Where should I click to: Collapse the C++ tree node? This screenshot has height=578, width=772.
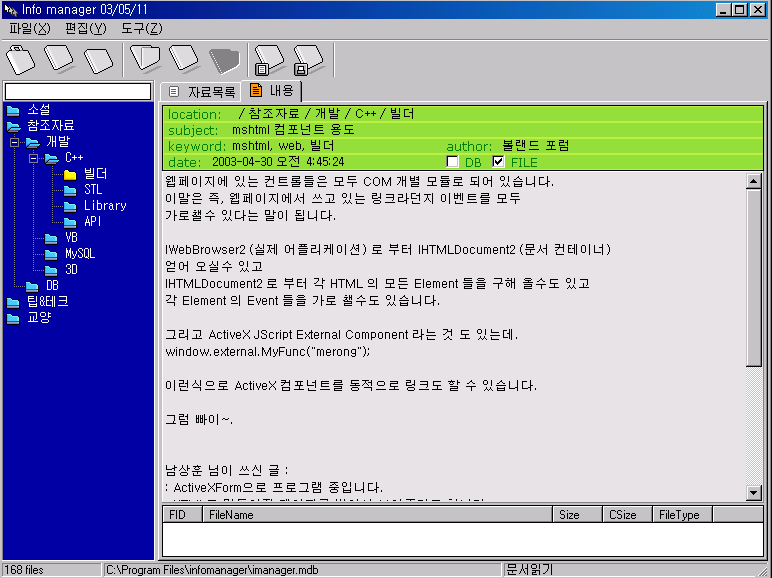coord(32,158)
